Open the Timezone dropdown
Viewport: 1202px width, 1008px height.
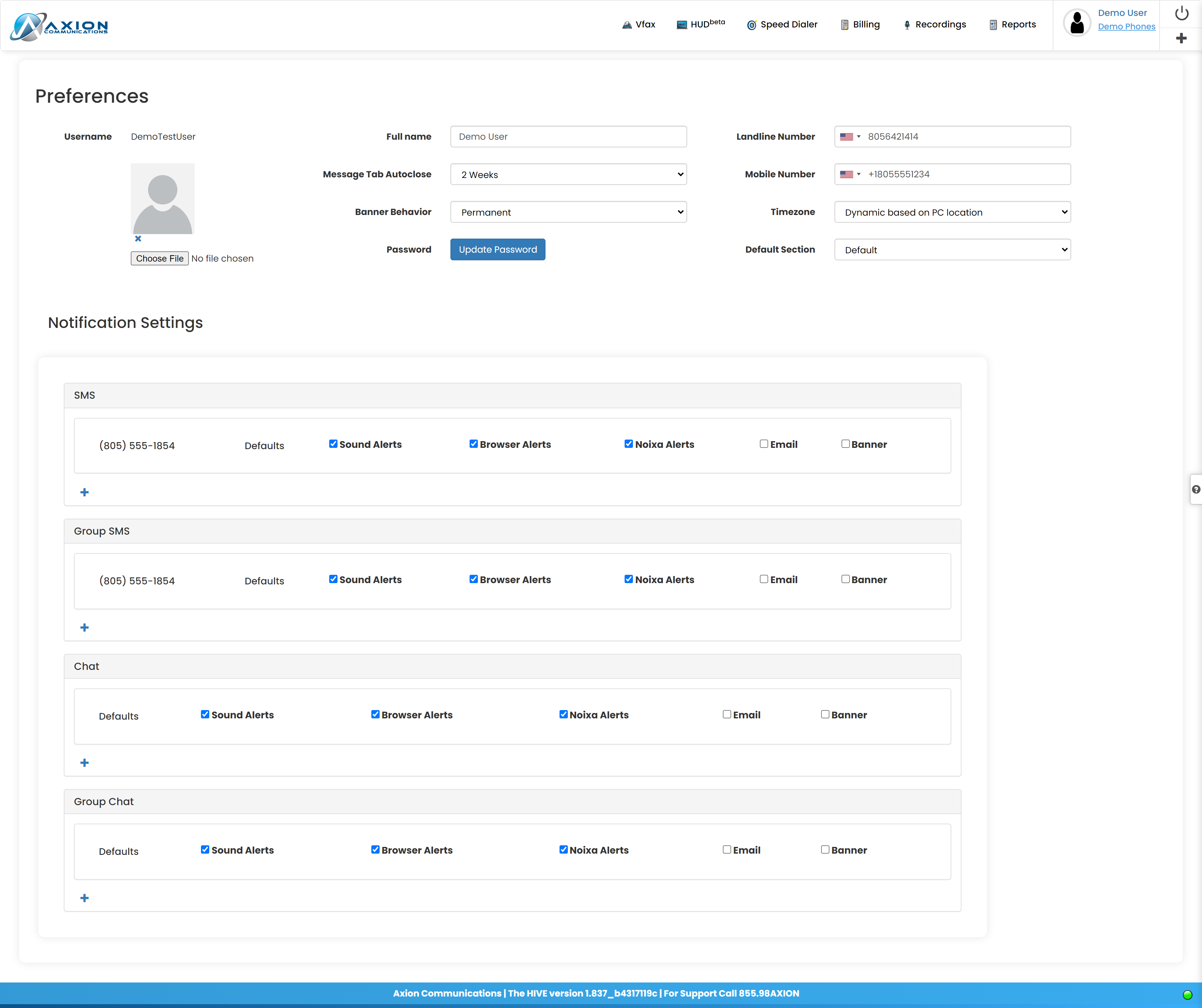click(x=953, y=212)
